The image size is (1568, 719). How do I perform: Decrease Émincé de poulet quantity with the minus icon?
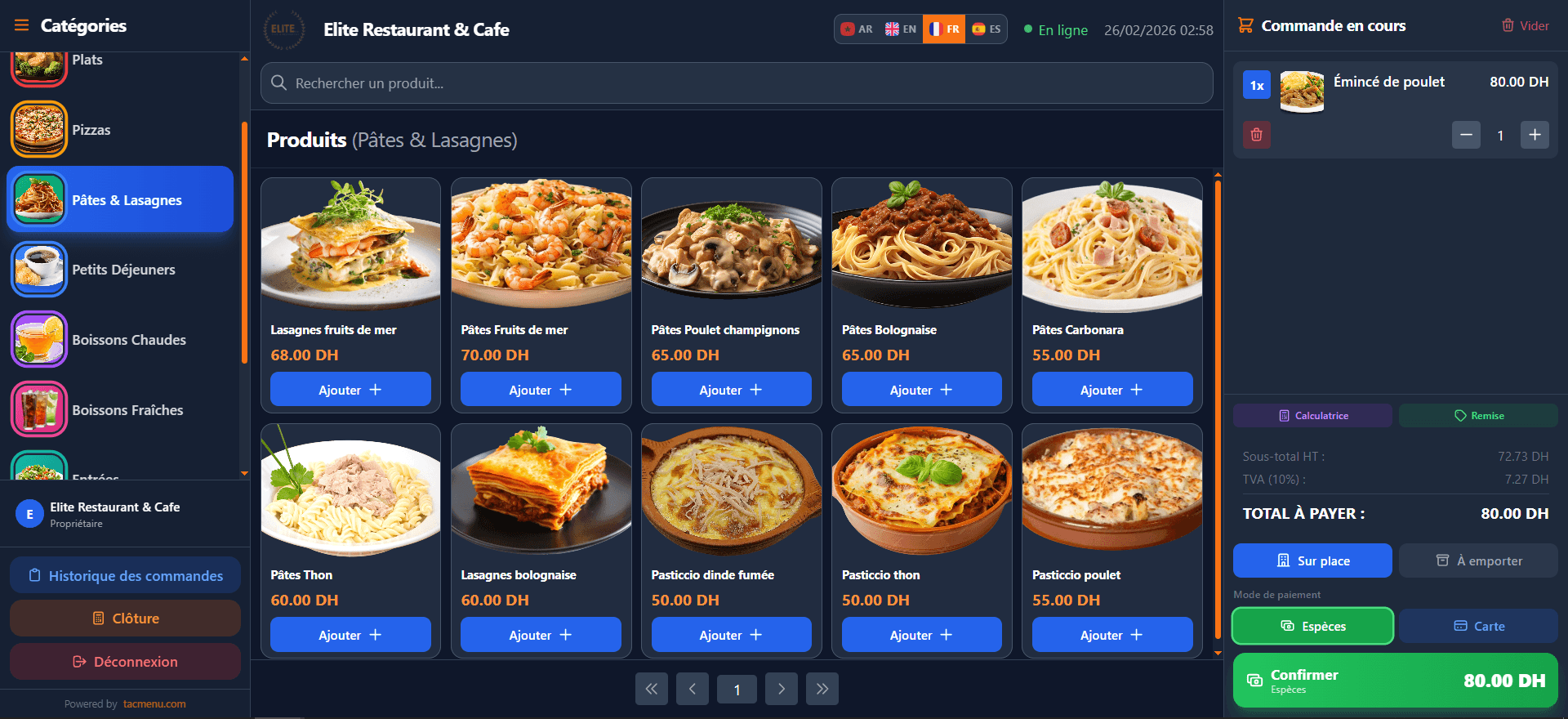(1466, 135)
